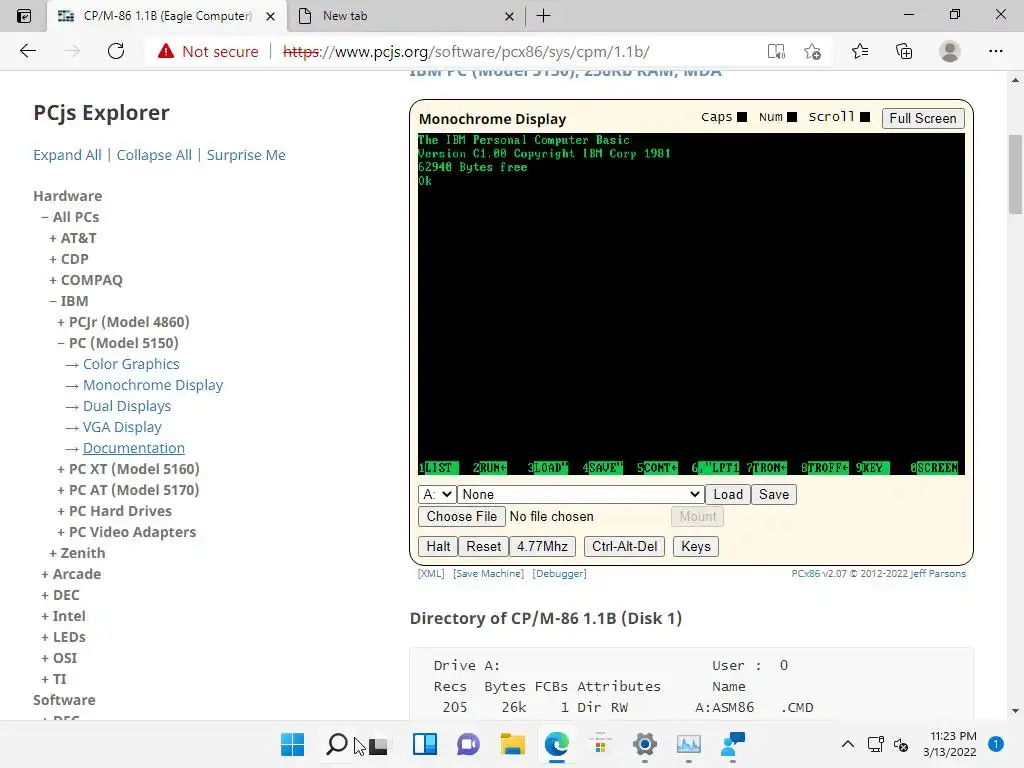Open Teams Chat on the taskbar
This screenshot has width=1024, height=768.
pyautogui.click(x=468, y=744)
